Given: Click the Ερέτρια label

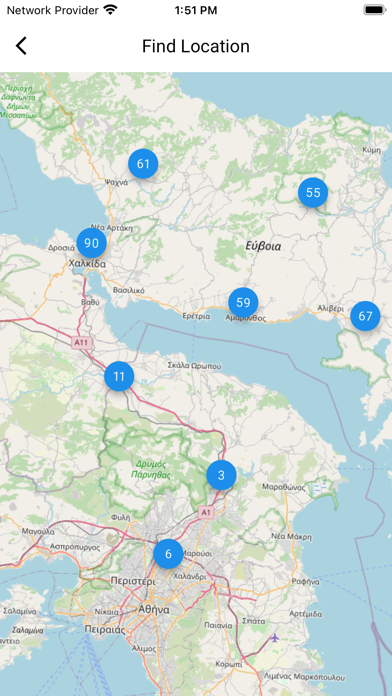Looking at the screenshot, I should [196, 316].
